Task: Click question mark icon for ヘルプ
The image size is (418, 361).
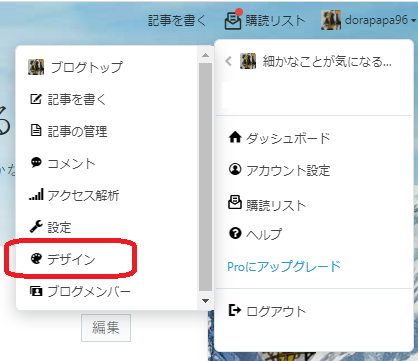Action: 235,233
